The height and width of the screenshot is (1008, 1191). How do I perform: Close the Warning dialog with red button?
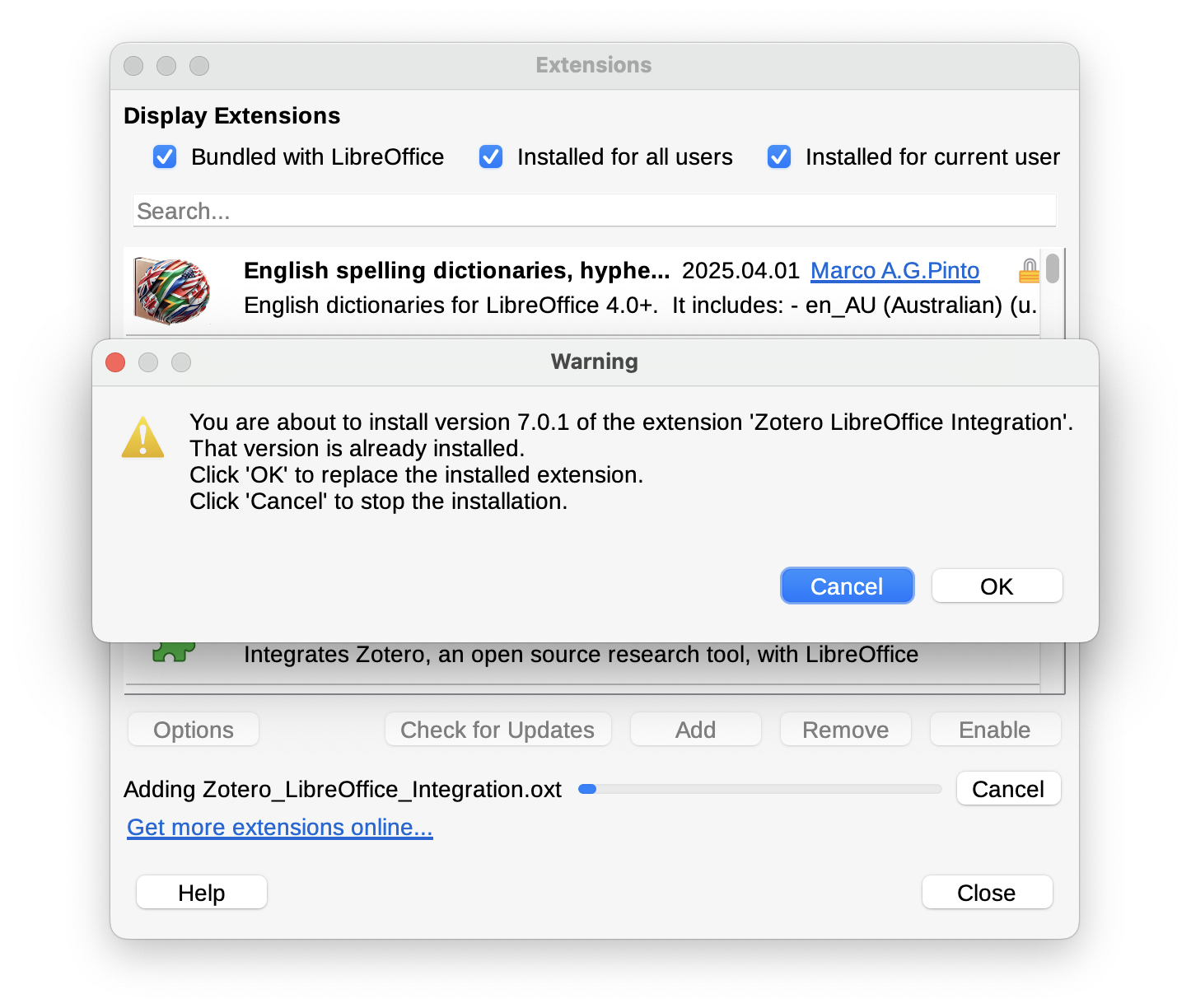click(x=115, y=362)
